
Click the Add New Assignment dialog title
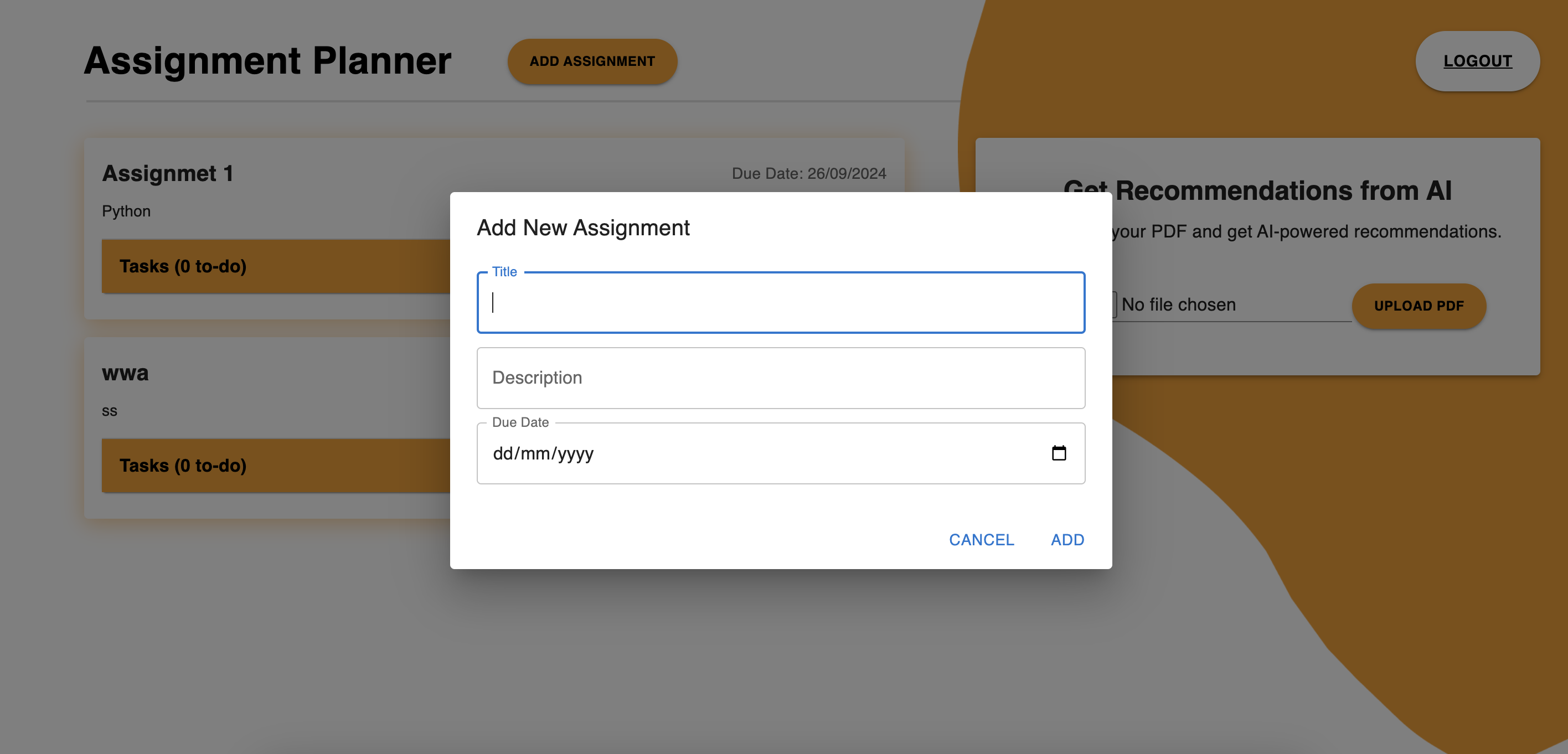pos(582,228)
